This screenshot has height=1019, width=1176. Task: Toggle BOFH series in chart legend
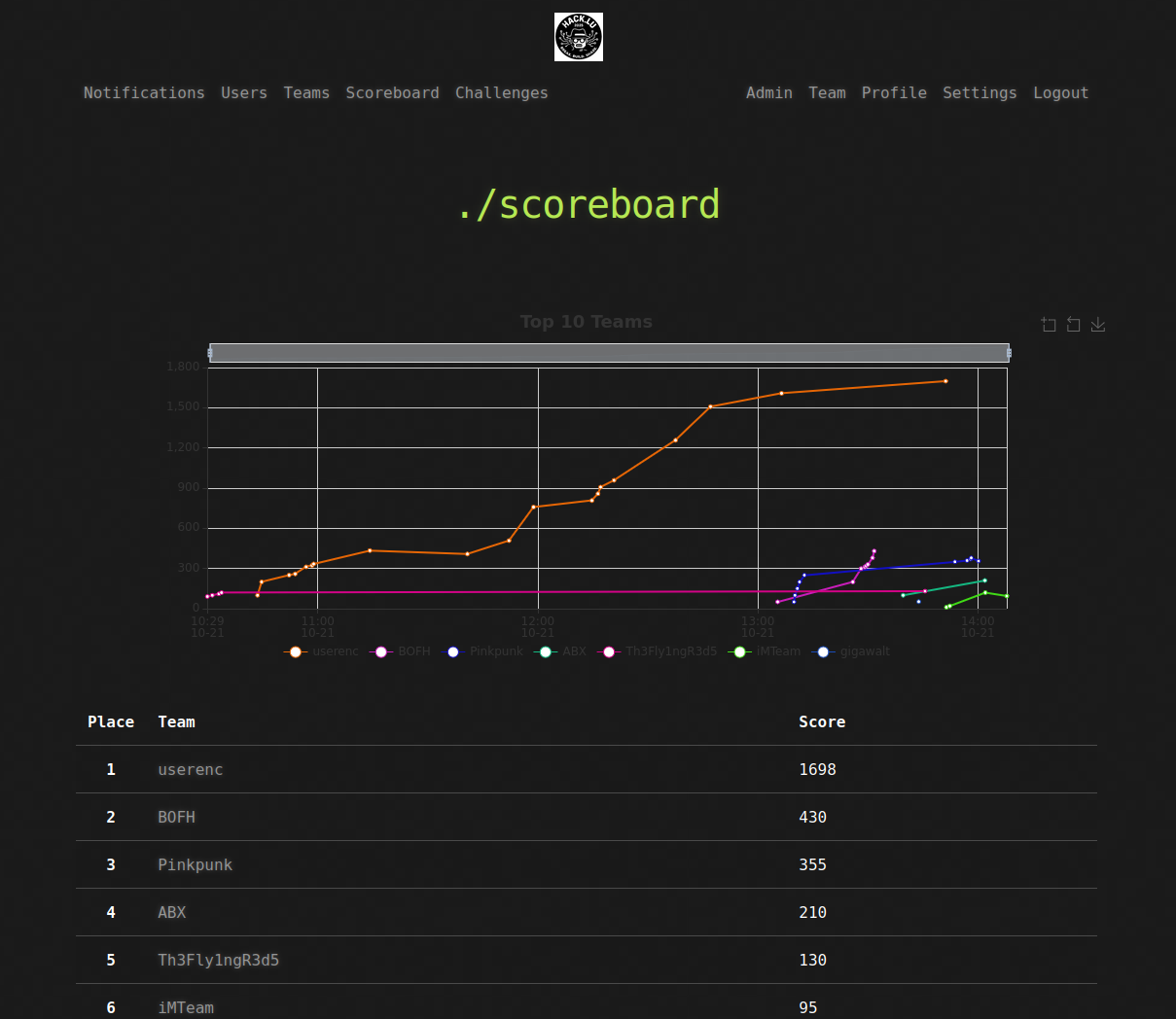click(x=400, y=651)
